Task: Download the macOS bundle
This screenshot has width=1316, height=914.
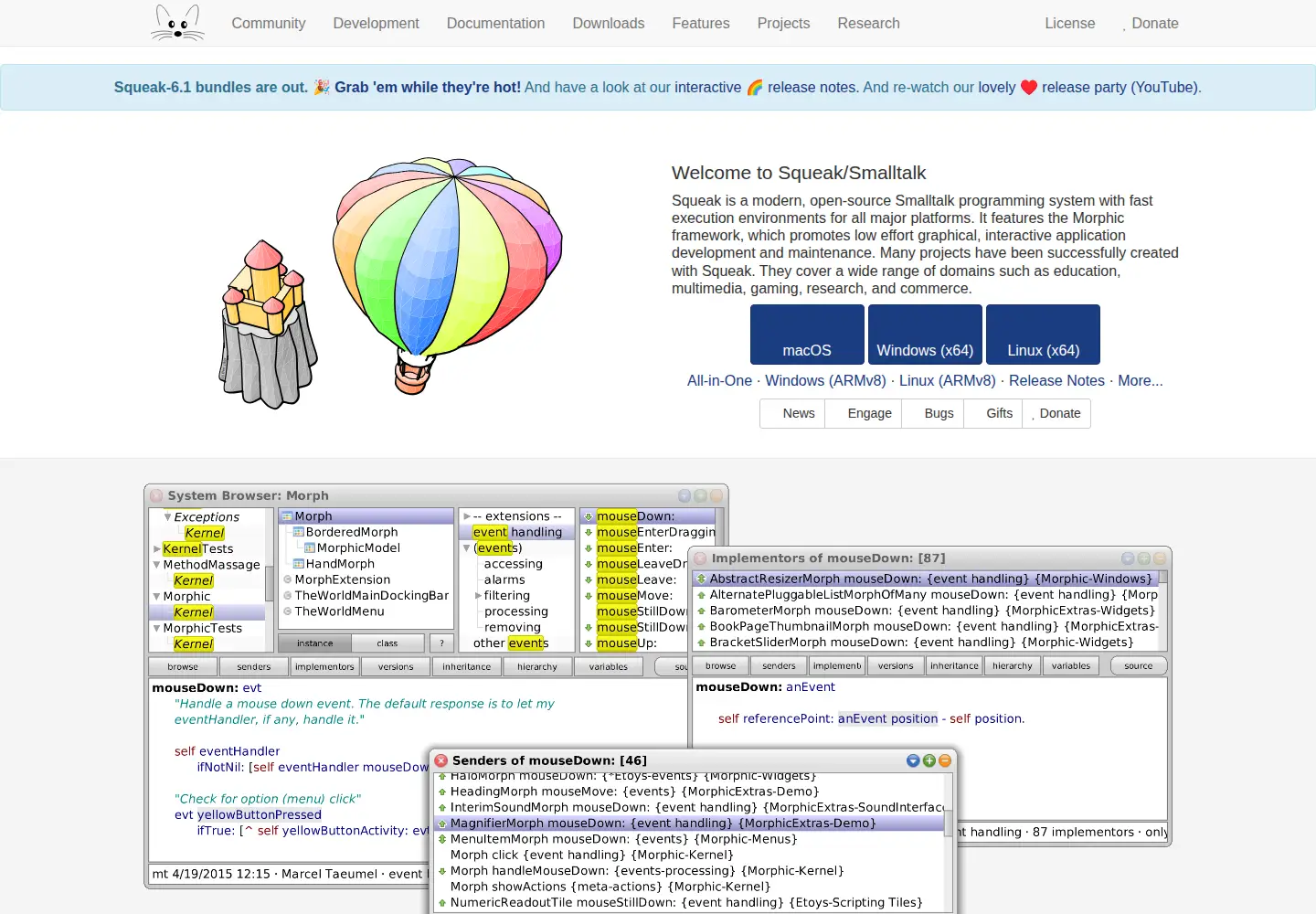Action: coord(807,335)
